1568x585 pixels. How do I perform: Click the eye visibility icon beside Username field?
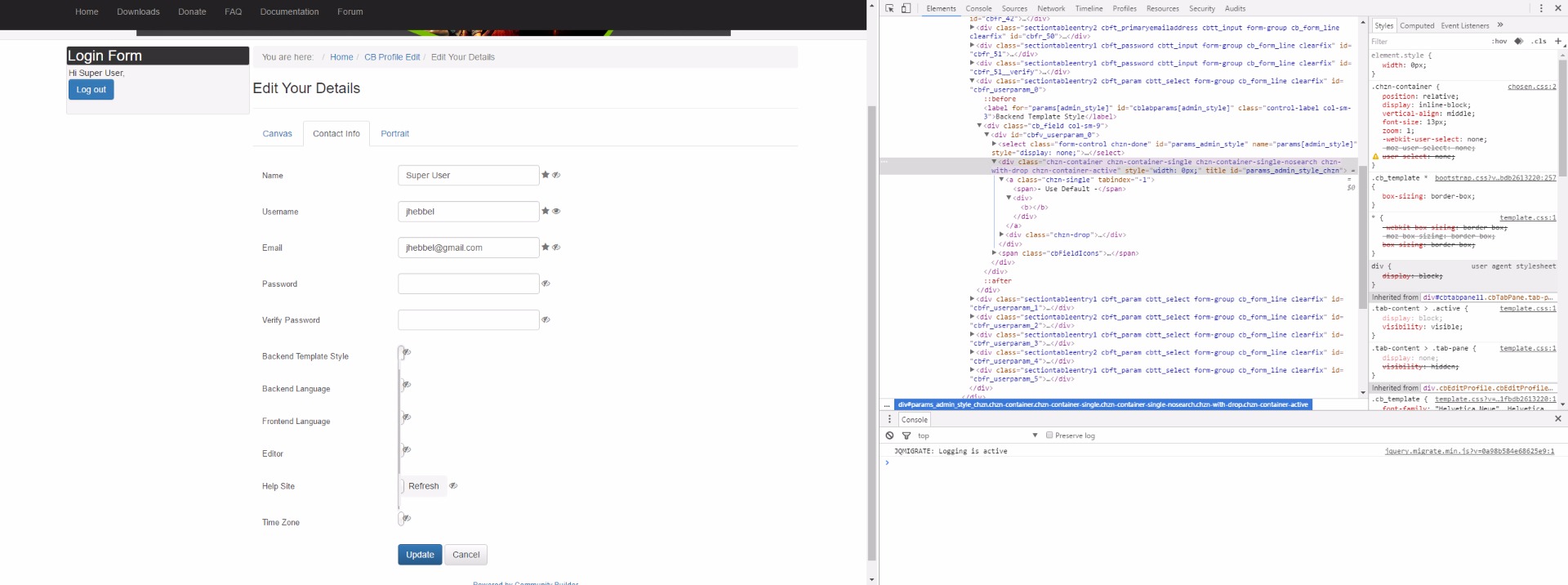point(556,211)
